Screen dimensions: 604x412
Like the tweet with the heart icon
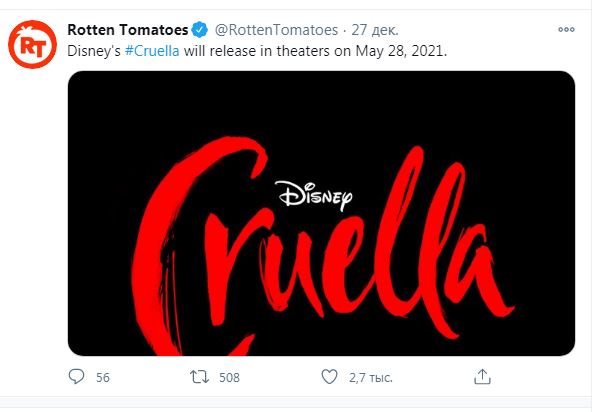[x=328, y=377]
